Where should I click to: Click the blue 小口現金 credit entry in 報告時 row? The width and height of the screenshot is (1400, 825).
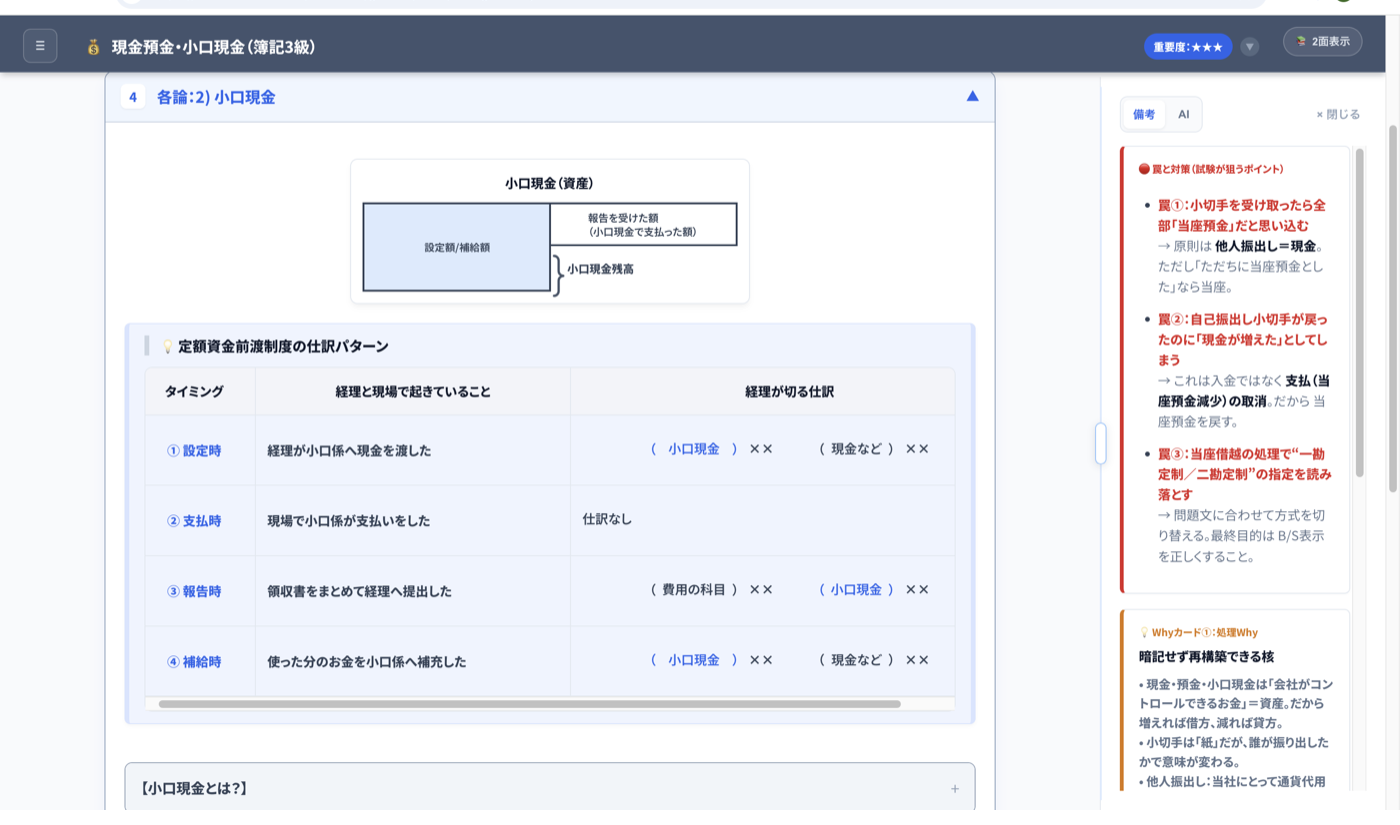857,590
